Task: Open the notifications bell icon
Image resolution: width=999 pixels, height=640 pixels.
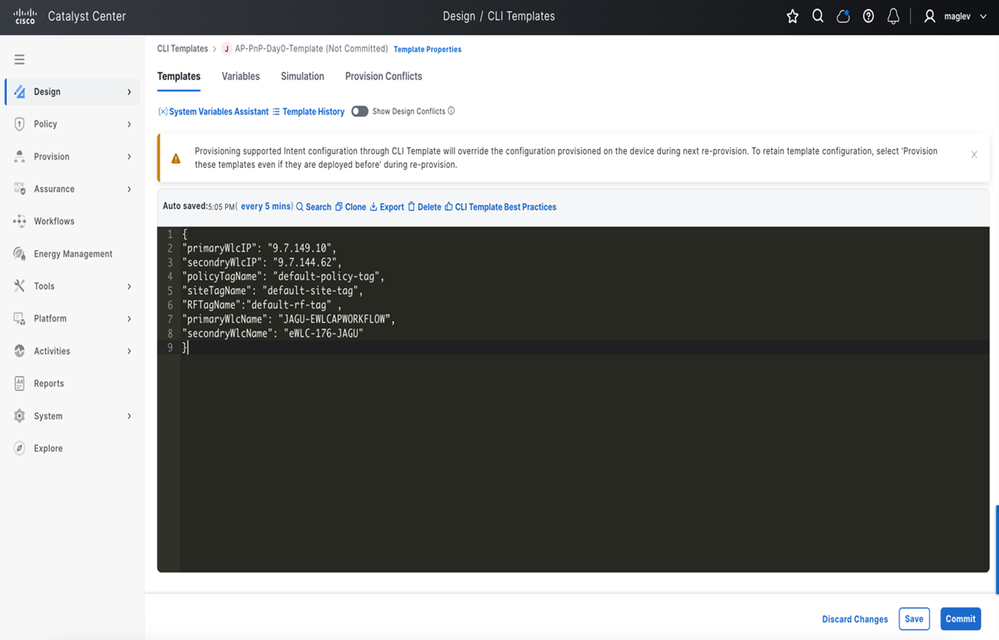Action: pos(893,17)
